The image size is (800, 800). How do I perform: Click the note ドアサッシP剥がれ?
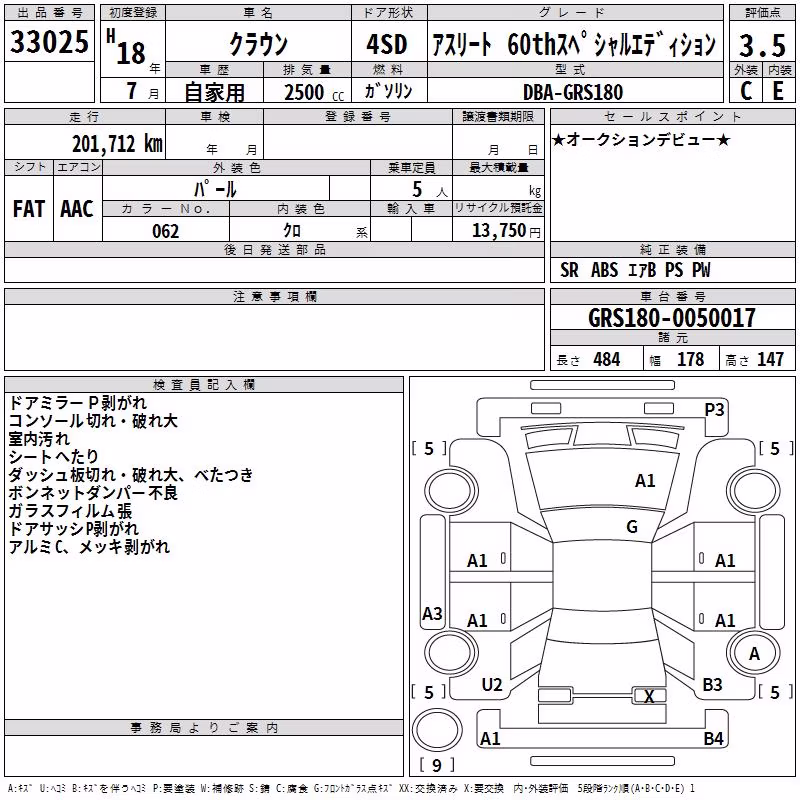tap(73, 529)
